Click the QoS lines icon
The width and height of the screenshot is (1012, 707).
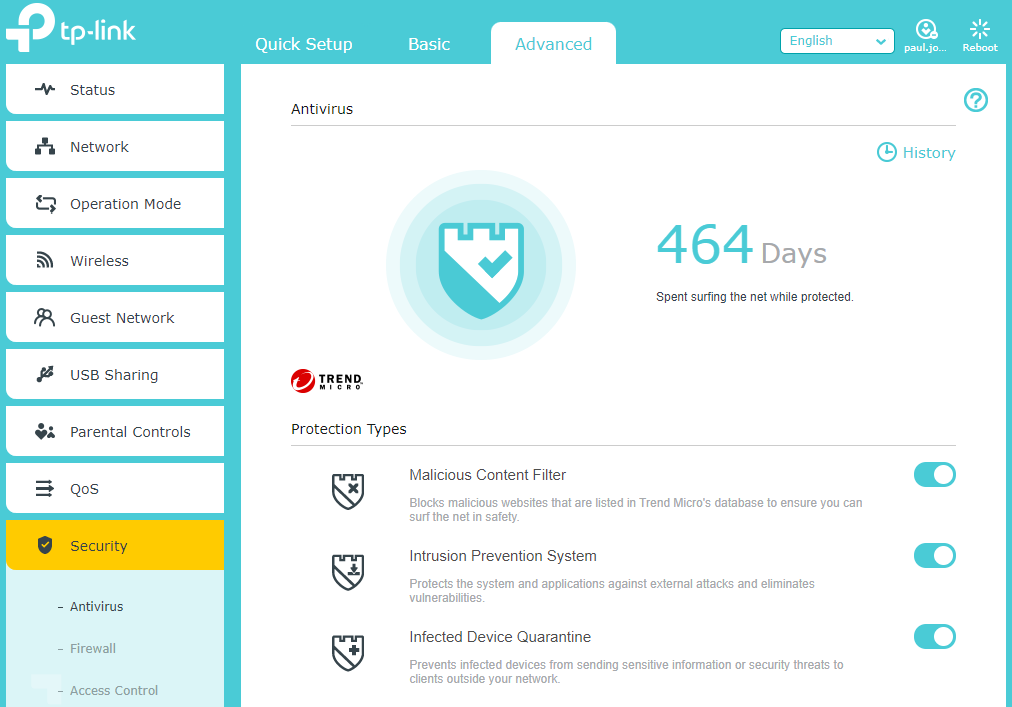[x=45, y=488]
